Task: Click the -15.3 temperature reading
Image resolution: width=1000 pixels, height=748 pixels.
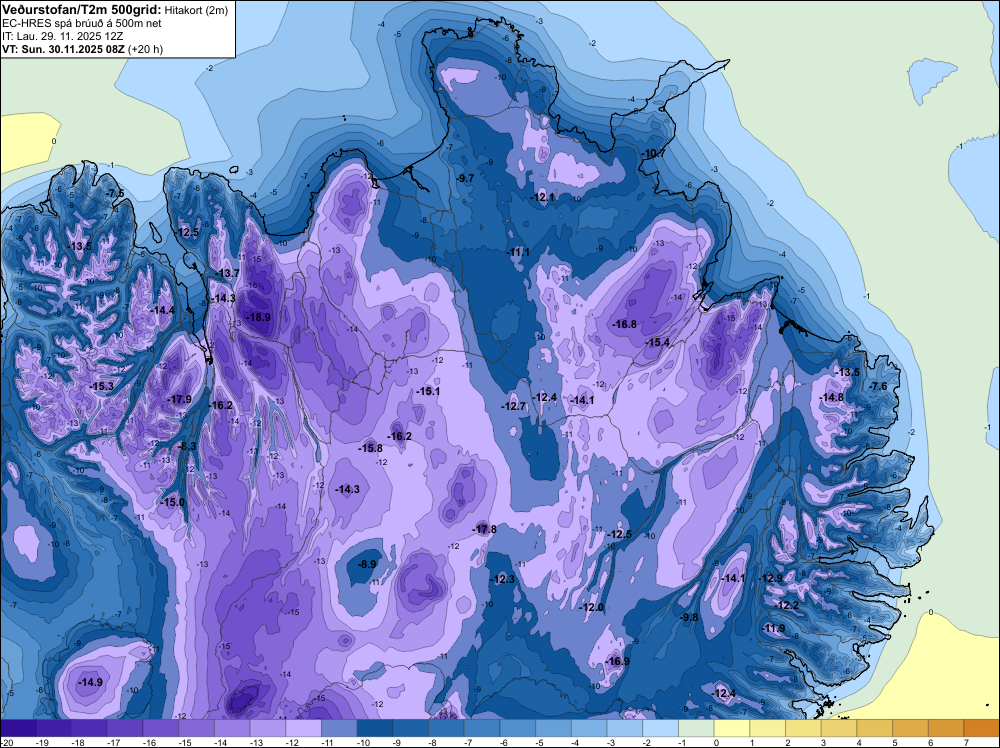Action: pos(101,386)
